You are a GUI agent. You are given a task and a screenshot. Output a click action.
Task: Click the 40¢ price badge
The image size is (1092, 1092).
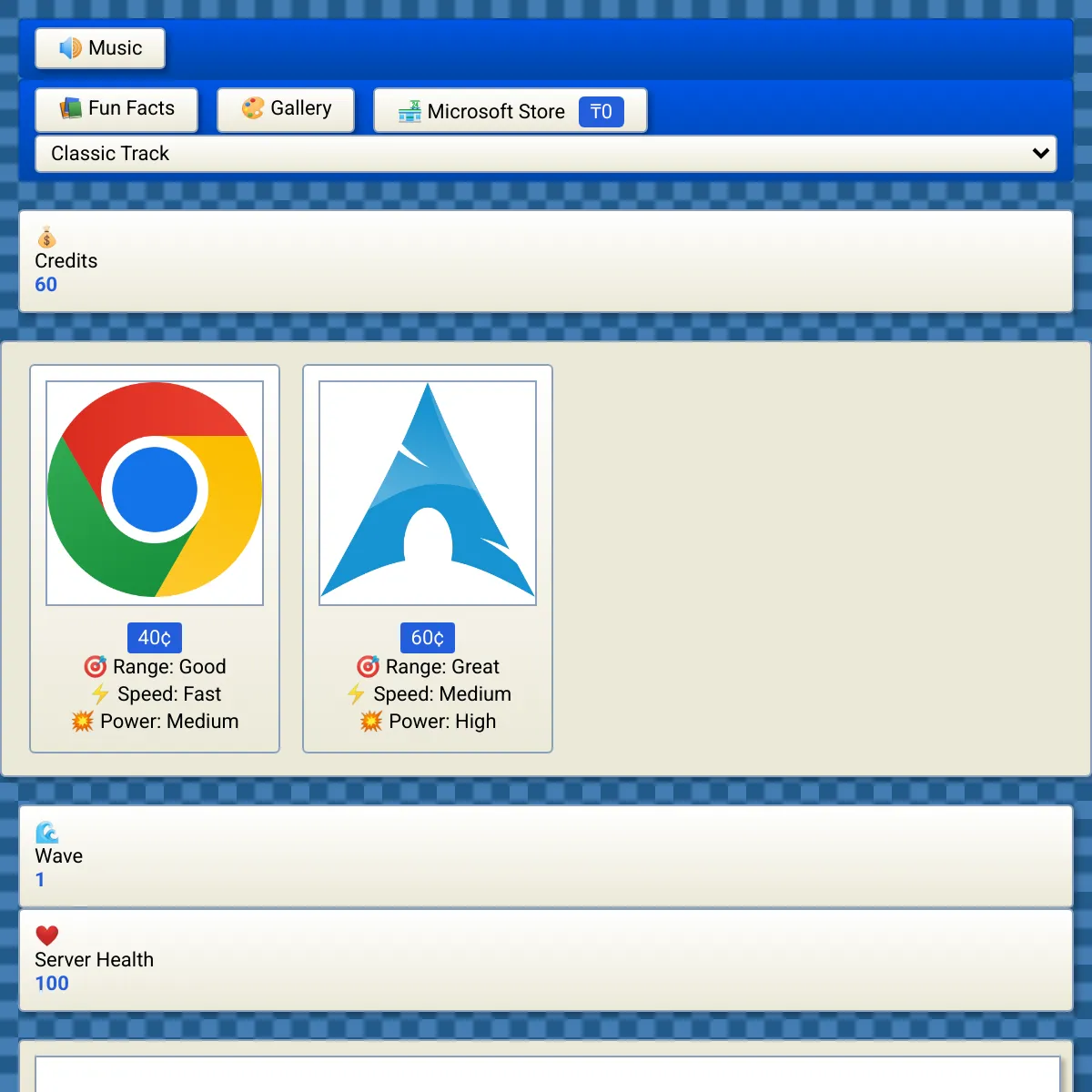(x=155, y=638)
